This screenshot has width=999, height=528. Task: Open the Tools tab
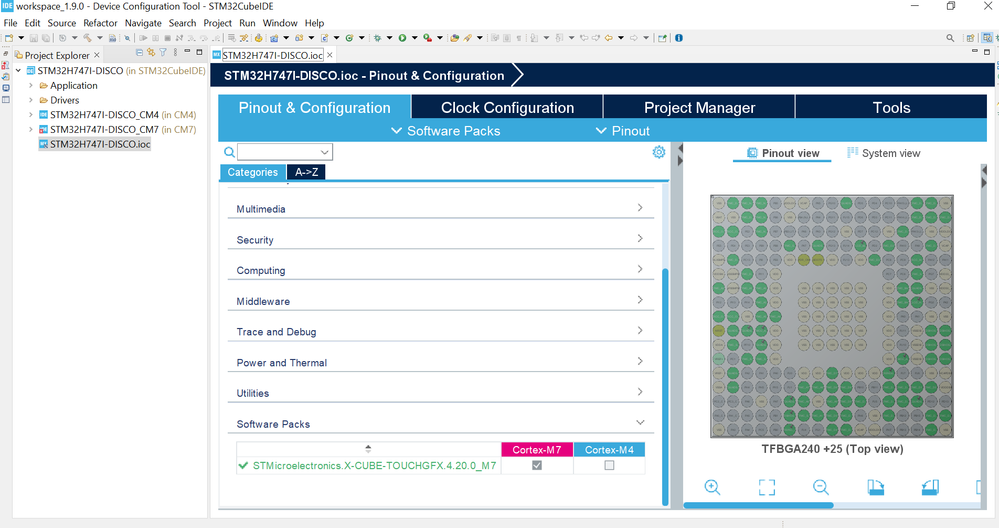pos(891,108)
